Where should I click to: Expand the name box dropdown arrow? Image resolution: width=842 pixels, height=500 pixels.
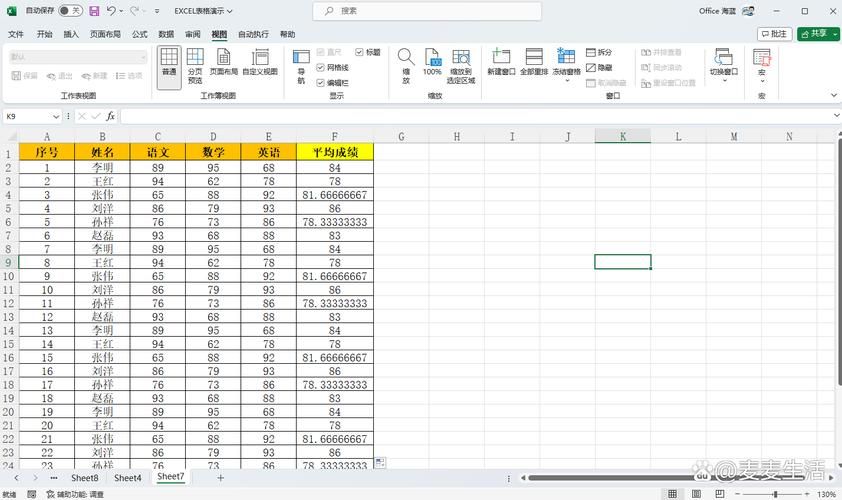(56, 116)
